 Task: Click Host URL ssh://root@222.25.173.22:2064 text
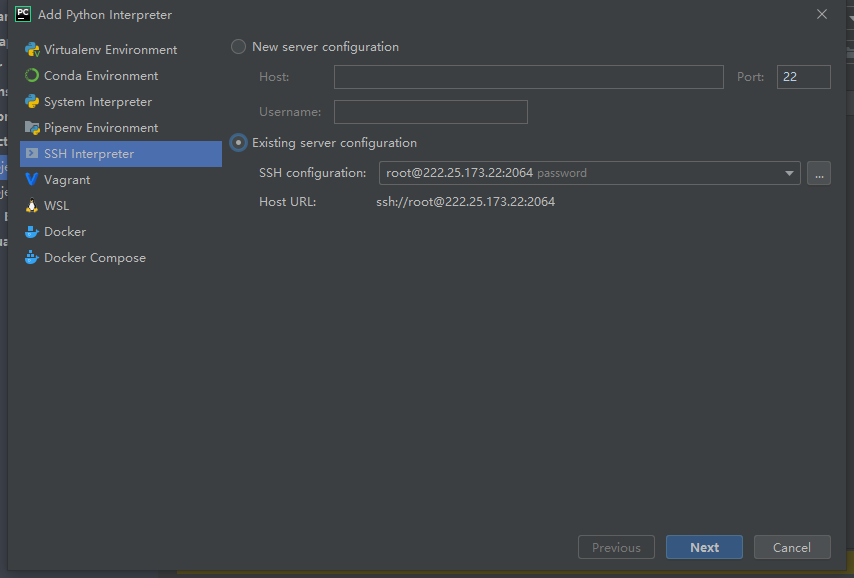465,202
